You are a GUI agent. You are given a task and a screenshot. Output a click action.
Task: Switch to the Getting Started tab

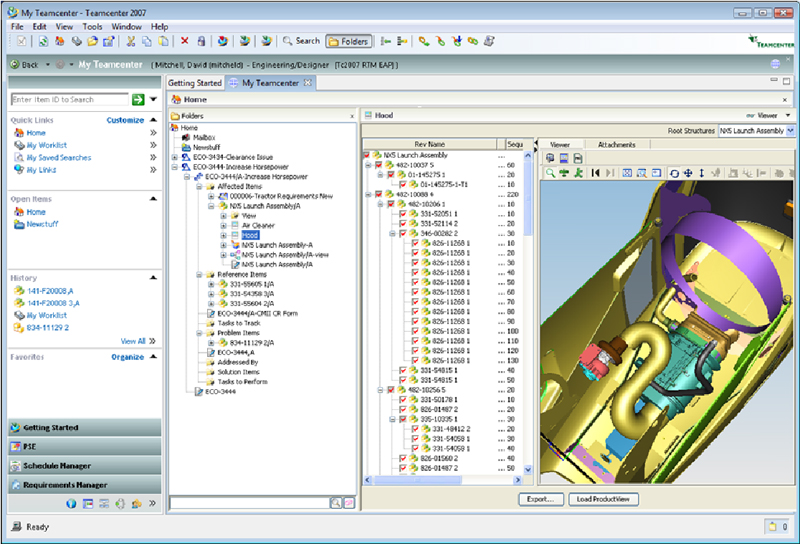pyautogui.click(x=195, y=83)
